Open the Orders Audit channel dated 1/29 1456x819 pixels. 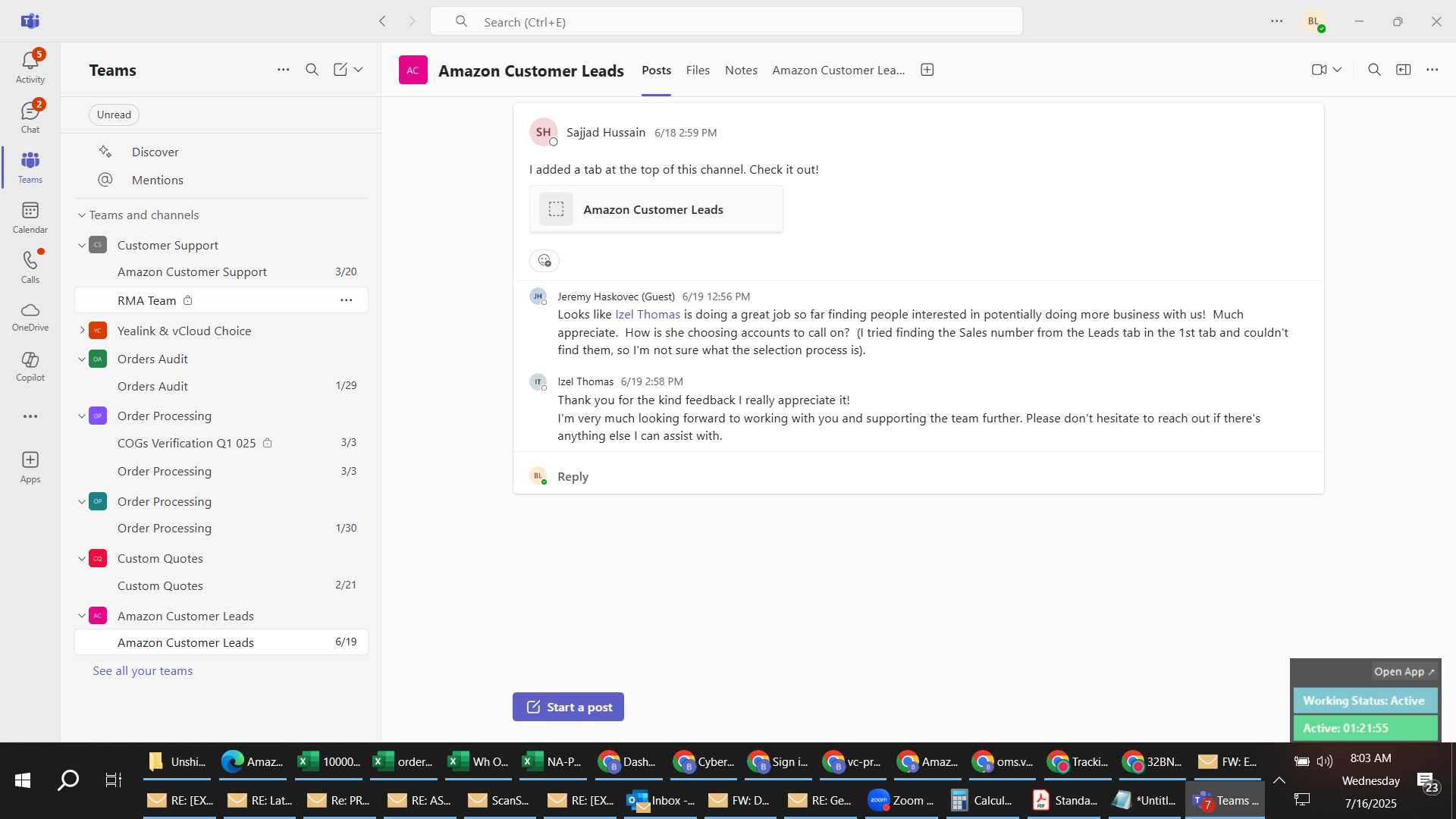pyautogui.click(x=221, y=386)
